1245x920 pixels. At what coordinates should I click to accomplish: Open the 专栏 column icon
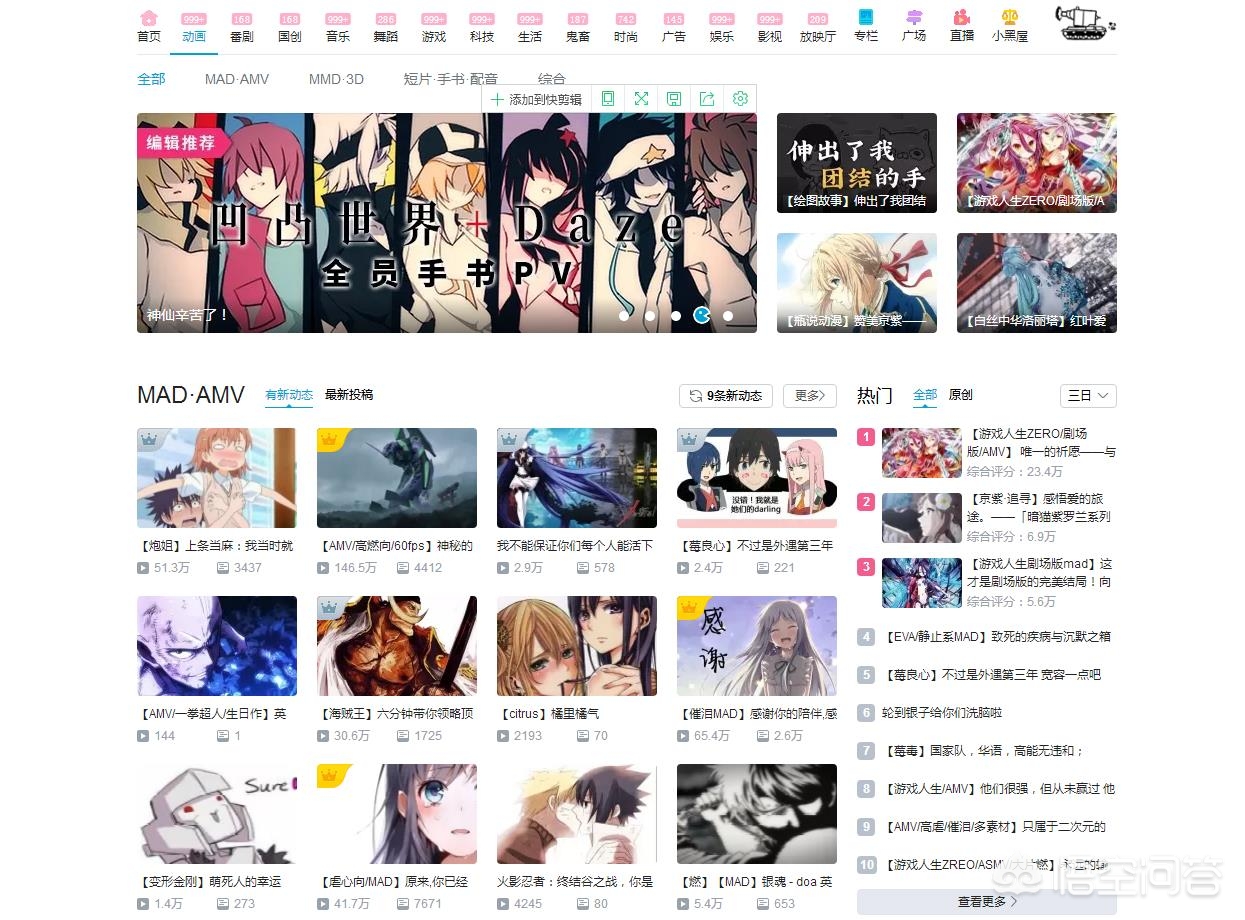(866, 18)
